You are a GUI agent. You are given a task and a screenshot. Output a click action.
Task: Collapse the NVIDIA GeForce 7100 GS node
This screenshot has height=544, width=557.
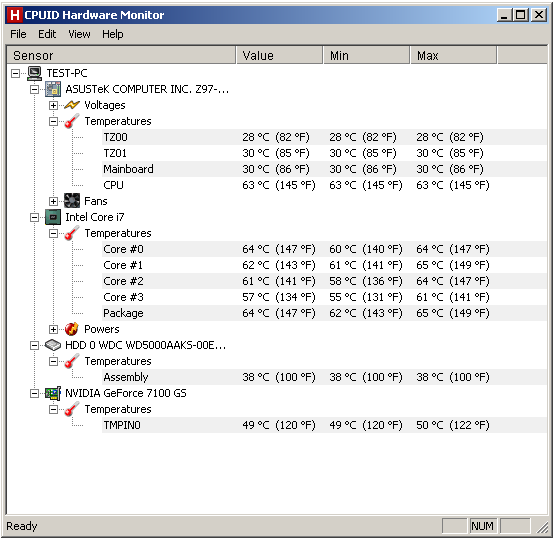point(34,393)
